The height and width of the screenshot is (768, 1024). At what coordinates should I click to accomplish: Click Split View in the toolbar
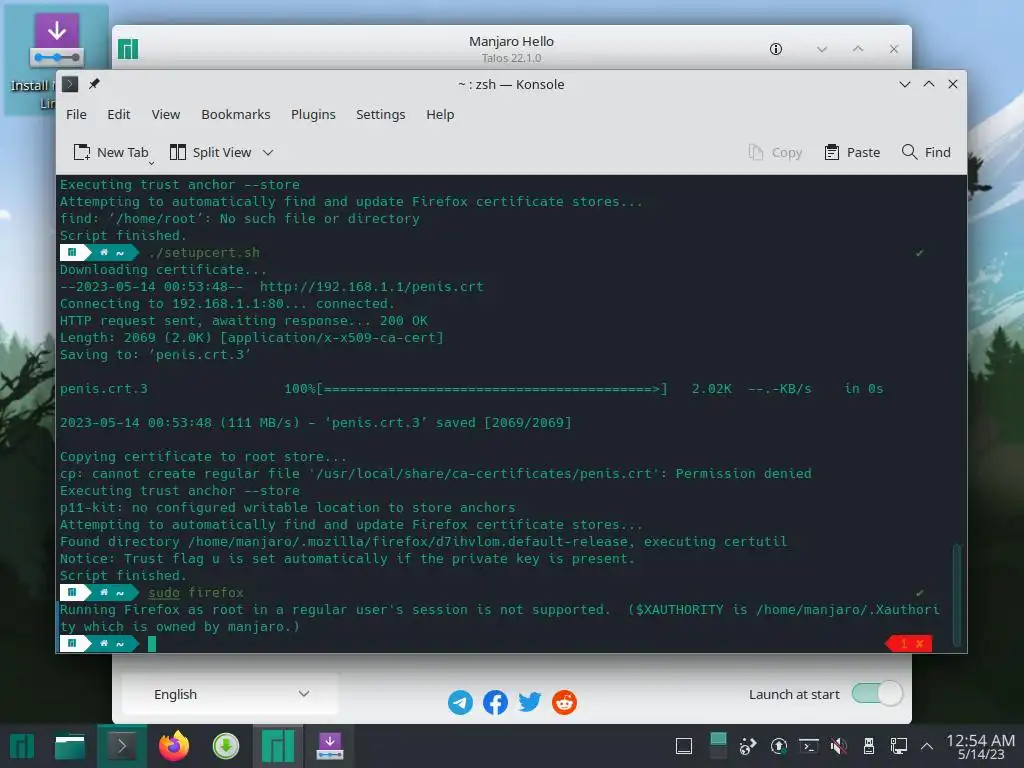point(210,152)
